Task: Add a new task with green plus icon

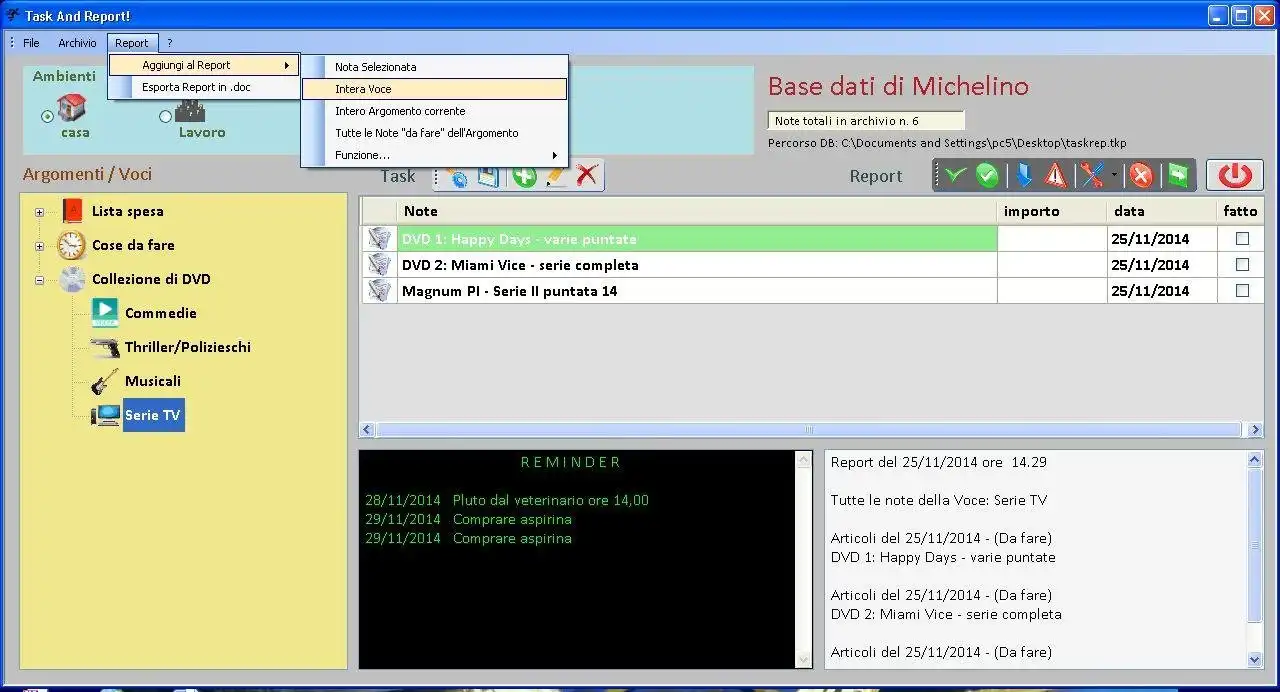Action: (x=524, y=176)
